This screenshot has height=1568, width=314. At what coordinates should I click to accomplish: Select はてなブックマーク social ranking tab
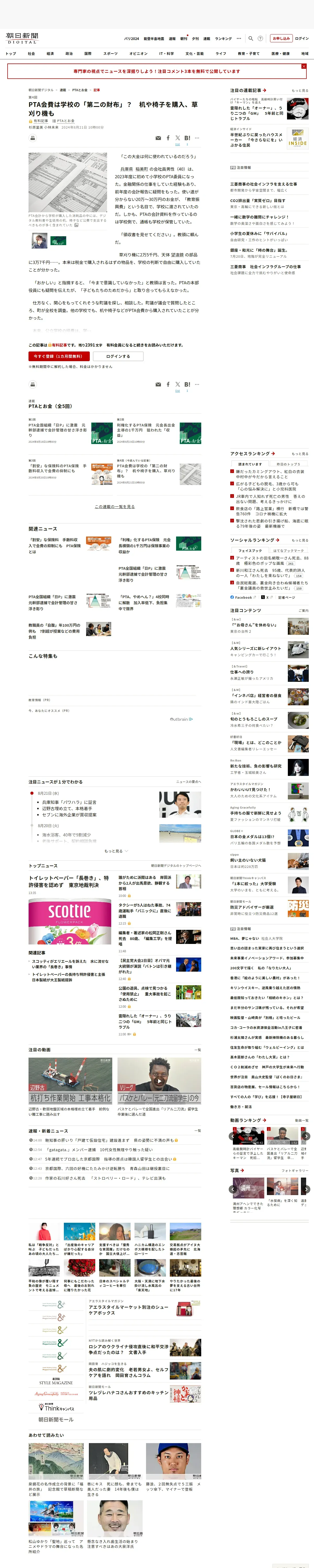[288, 551]
